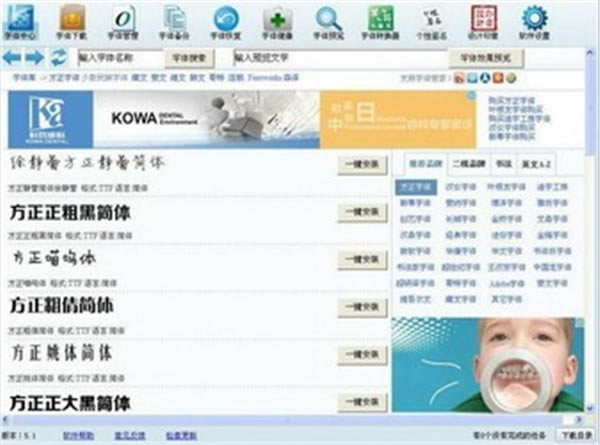Open the 字体转换器 font converter icon
Viewport: 600px width, 445px height.
pos(380,20)
